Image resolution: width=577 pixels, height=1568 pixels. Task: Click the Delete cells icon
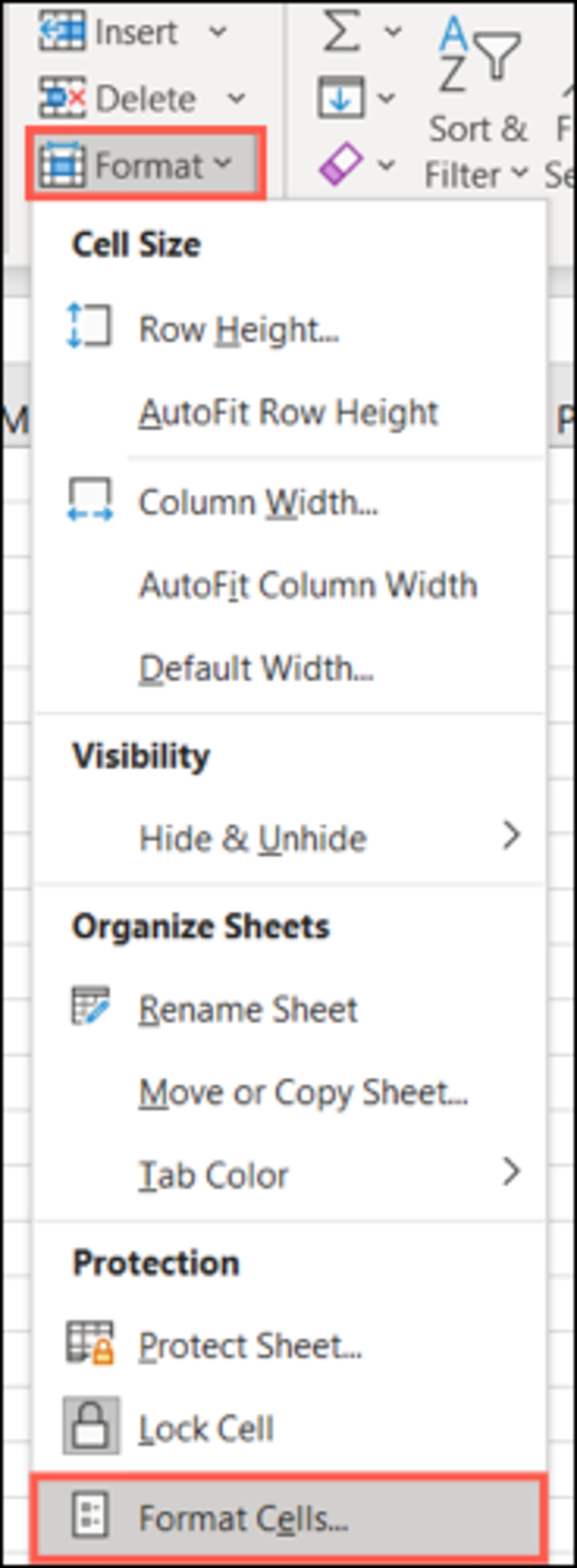(x=62, y=97)
